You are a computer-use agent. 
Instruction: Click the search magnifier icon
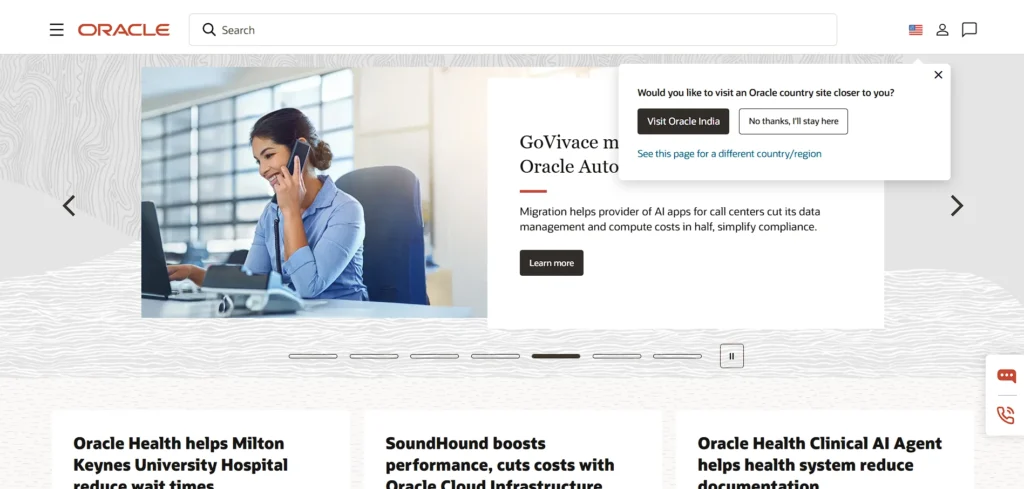pos(209,29)
